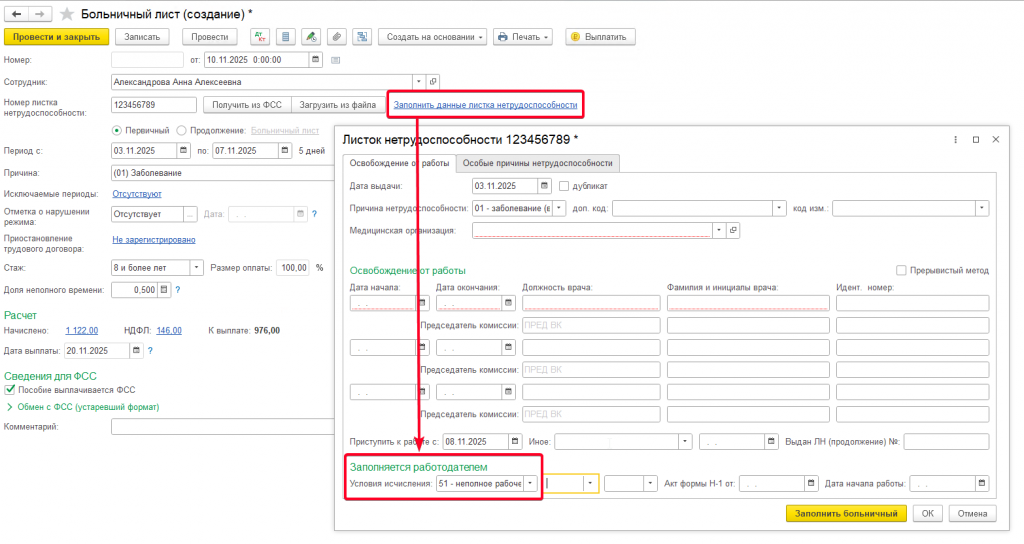Screen dimensions: 1024x544
Task: Click the Выплатить button
Action: click(600, 37)
